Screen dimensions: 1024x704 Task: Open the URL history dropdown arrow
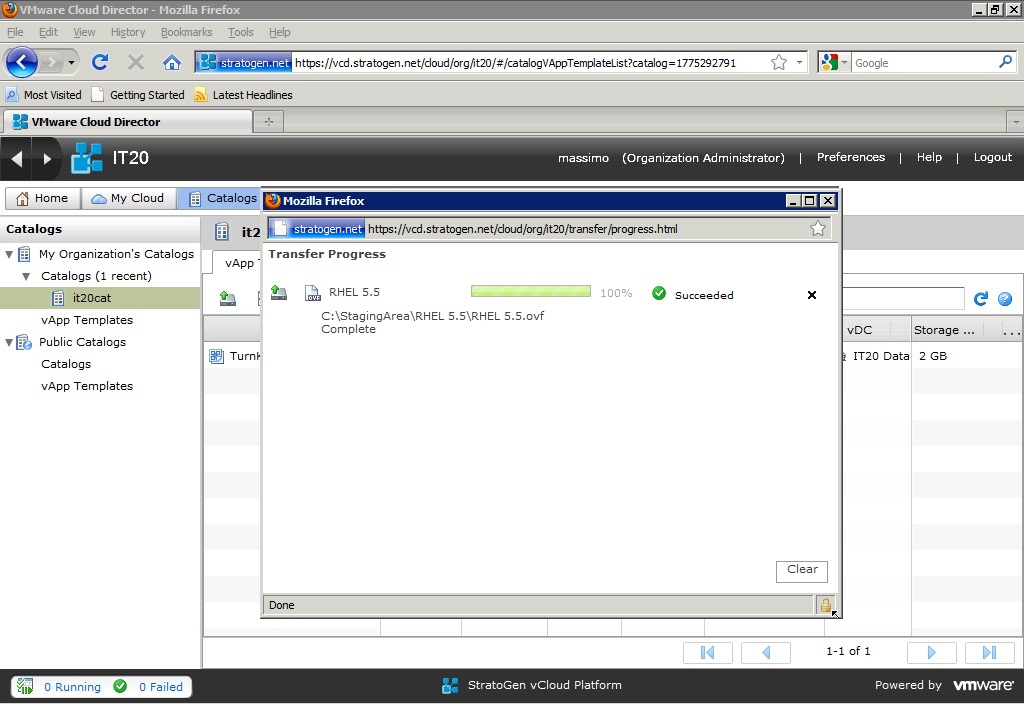[799, 63]
